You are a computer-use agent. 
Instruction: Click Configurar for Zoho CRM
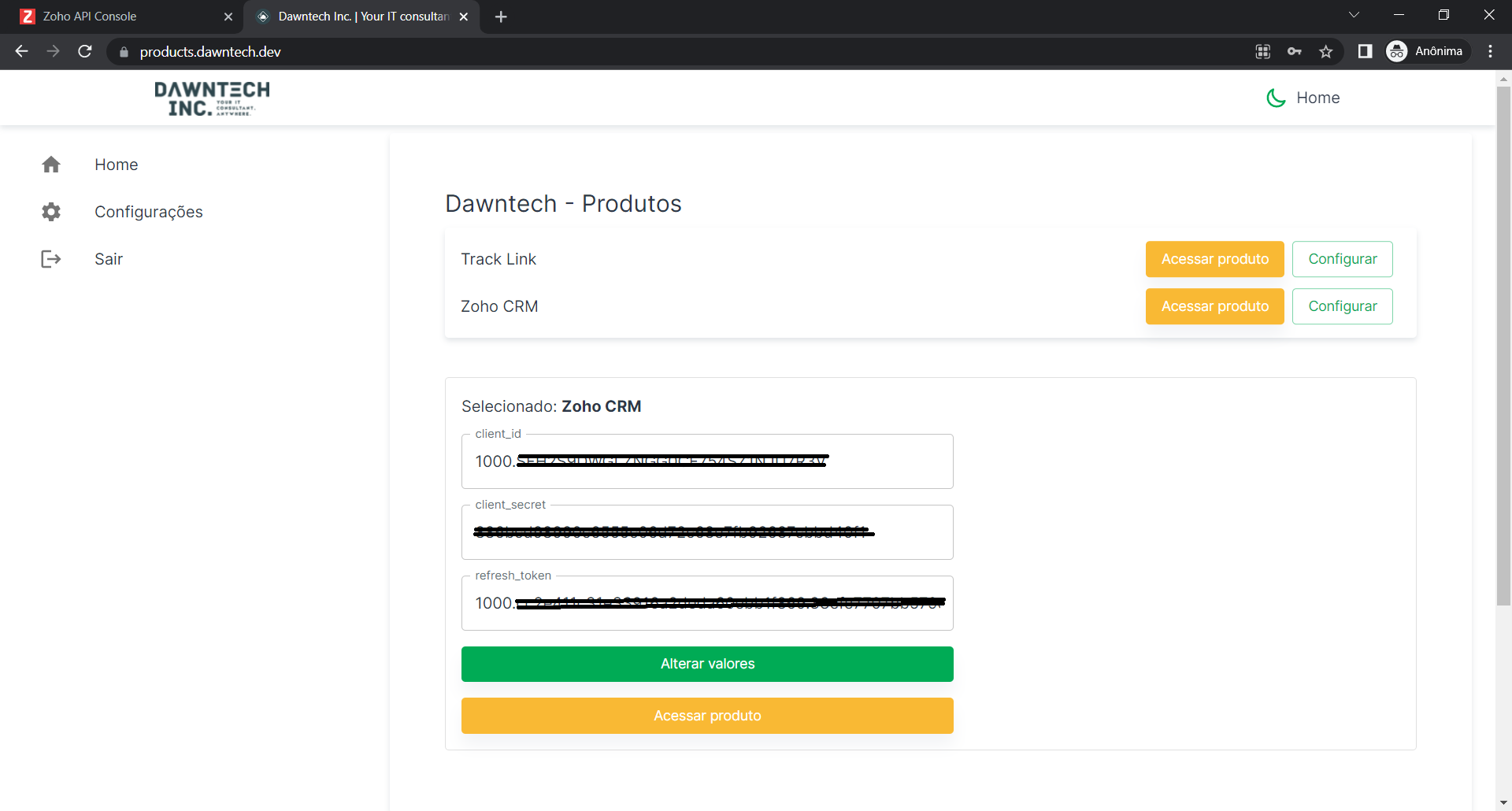[1342, 306]
